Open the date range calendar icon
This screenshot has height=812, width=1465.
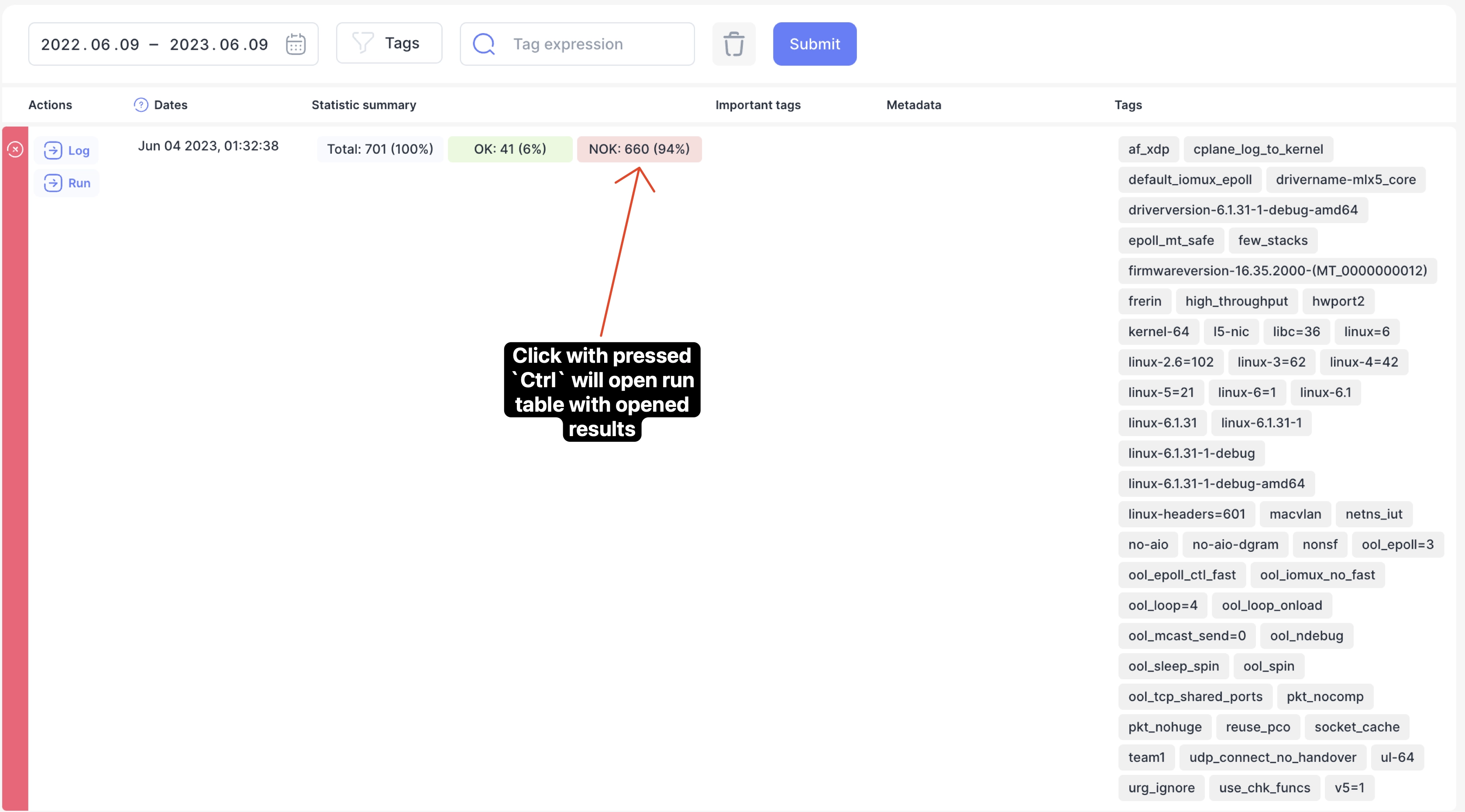pos(295,45)
